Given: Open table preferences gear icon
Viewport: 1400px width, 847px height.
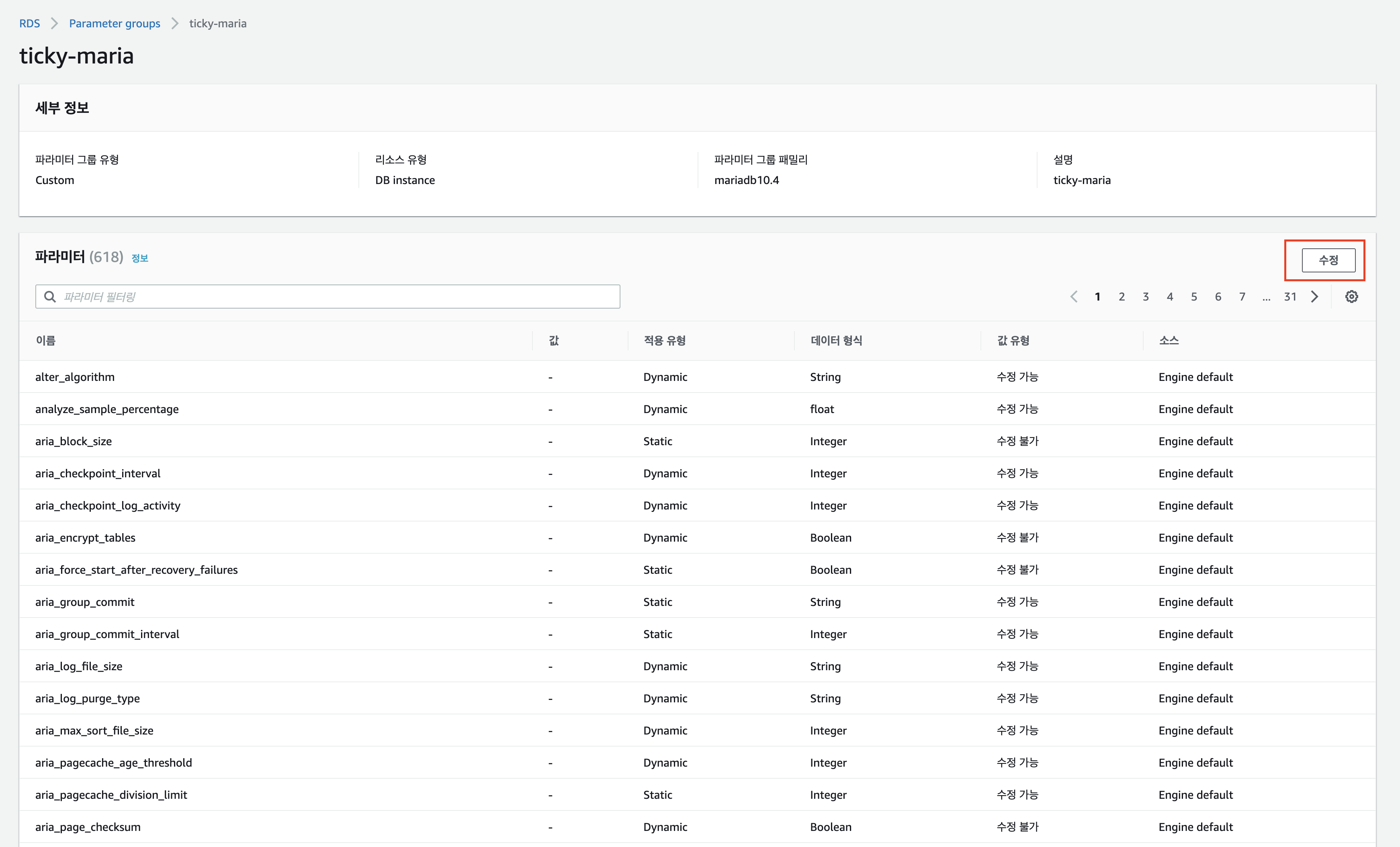Looking at the screenshot, I should tap(1351, 297).
